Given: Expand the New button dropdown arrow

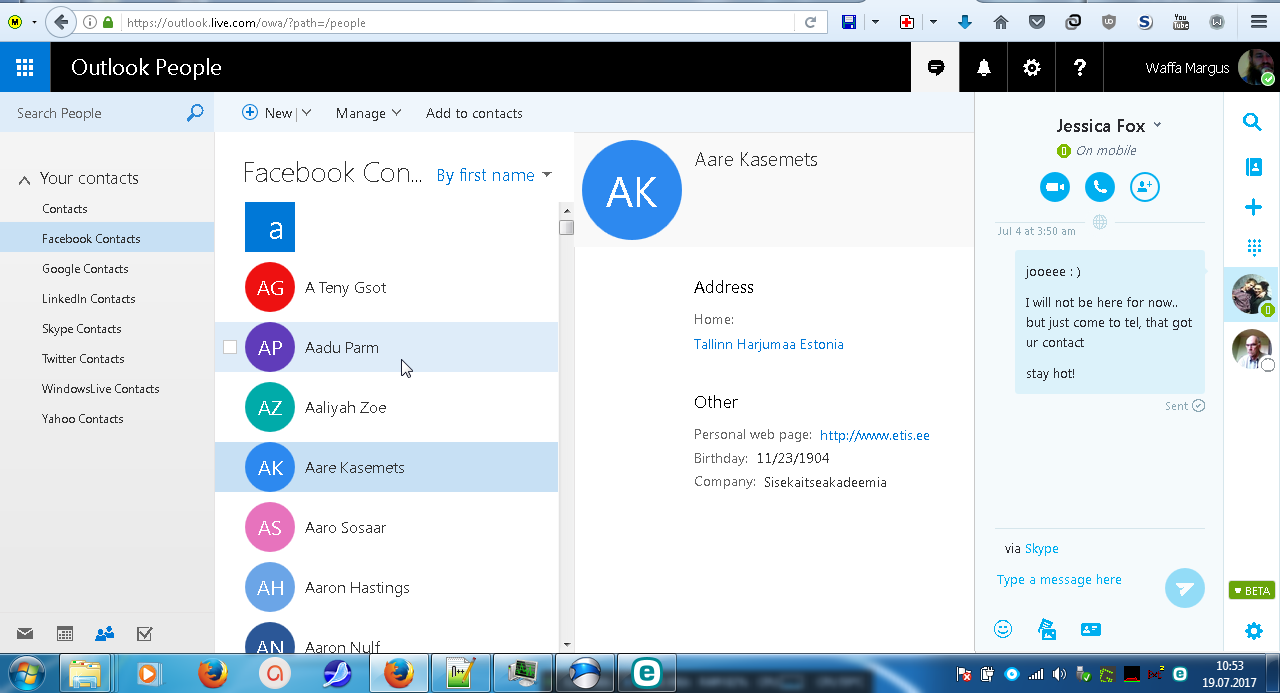Looking at the screenshot, I should tap(306, 113).
